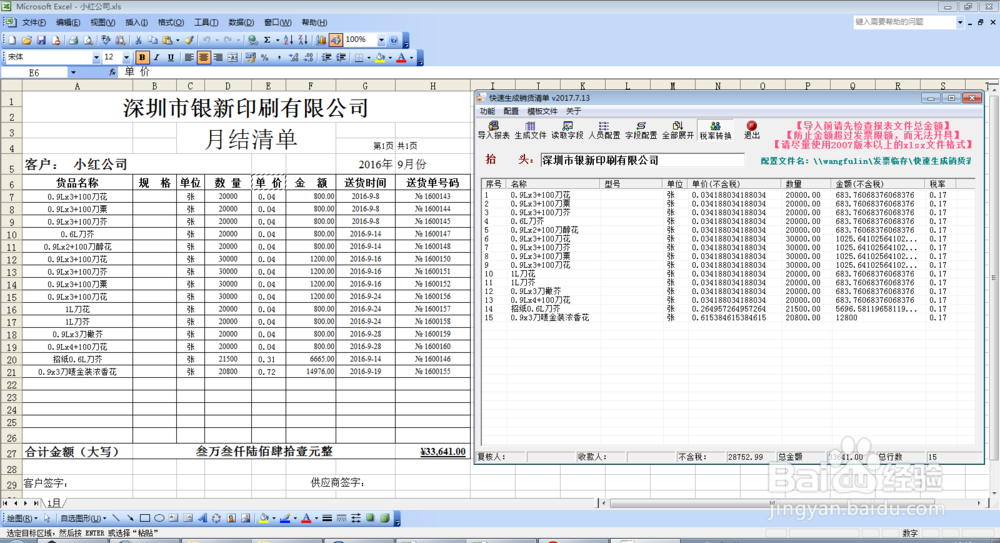Open the AutoSum functions dropdown arrow
The image size is (1000, 543).
[x=277, y=40]
